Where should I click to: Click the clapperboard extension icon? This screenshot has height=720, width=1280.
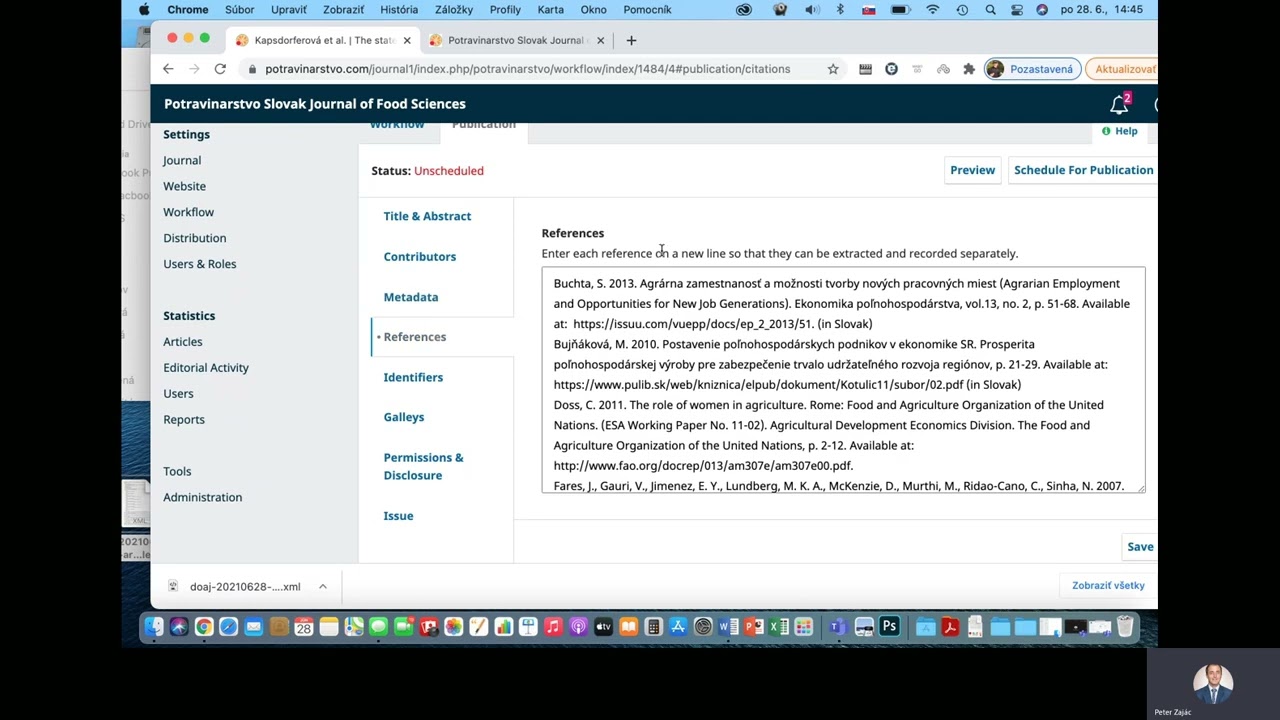[865, 69]
